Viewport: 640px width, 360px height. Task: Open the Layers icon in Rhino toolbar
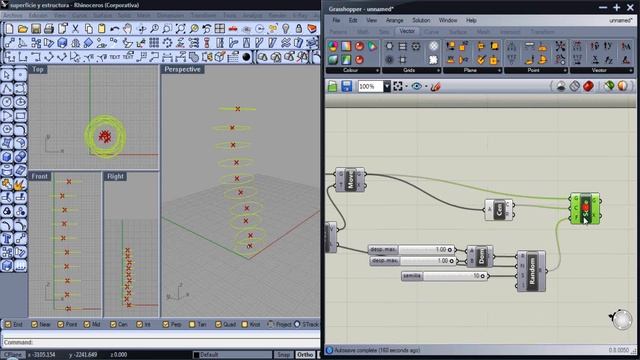(x=312, y=29)
